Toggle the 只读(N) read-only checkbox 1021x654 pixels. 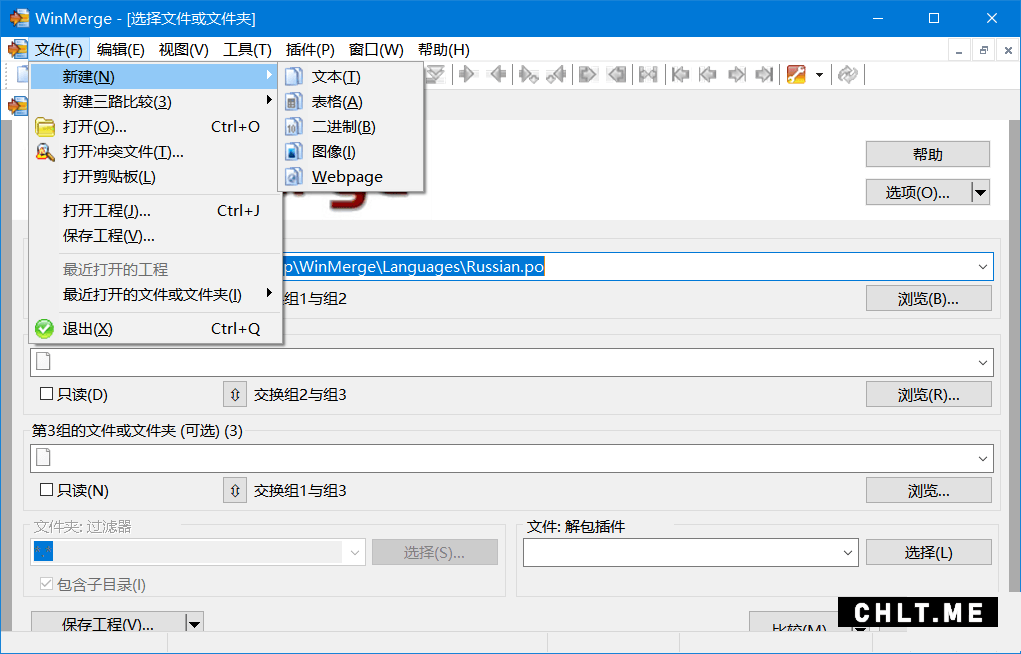pyautogui.click(x=46, y=490)
